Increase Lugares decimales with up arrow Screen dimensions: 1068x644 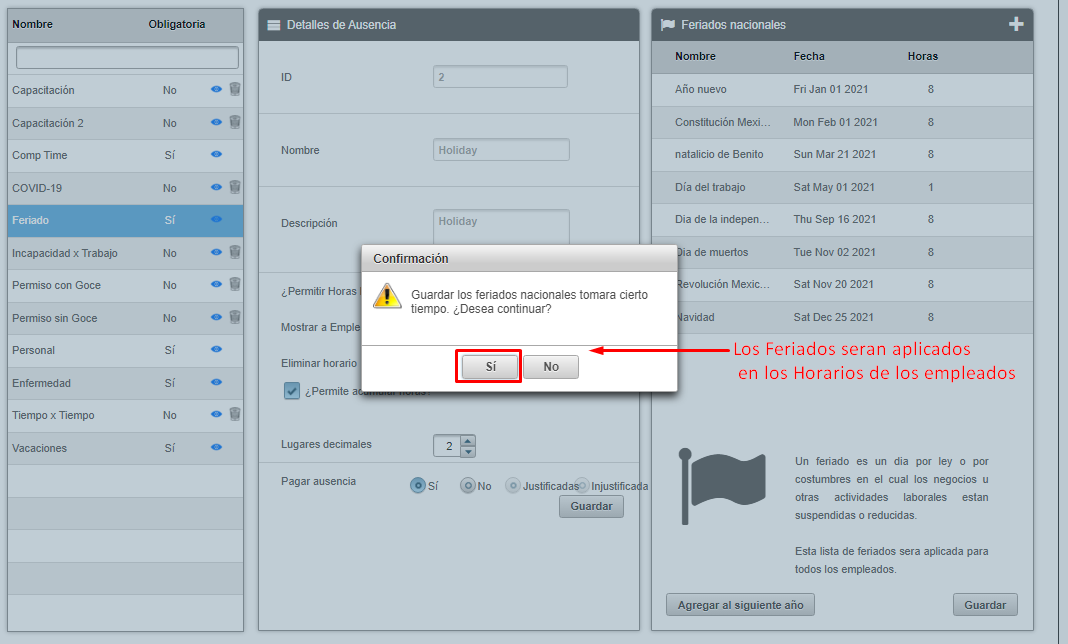[468, 440]
